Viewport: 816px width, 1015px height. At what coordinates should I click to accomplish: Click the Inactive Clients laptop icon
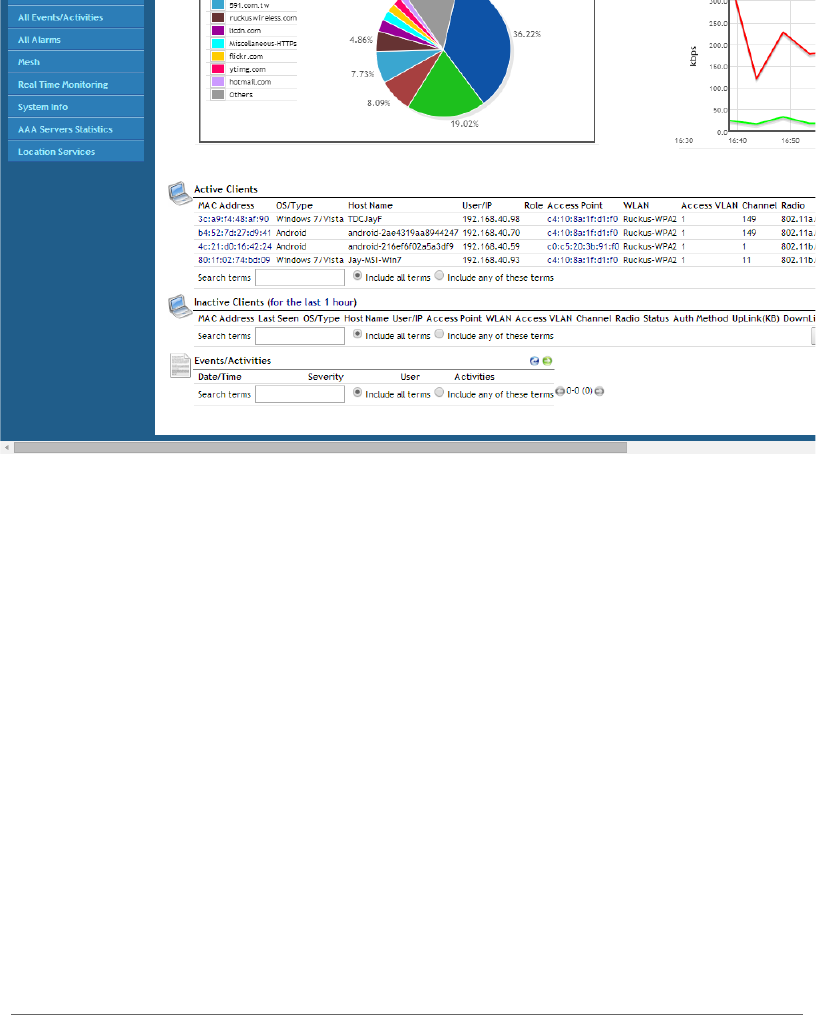(x=180, y=306)
